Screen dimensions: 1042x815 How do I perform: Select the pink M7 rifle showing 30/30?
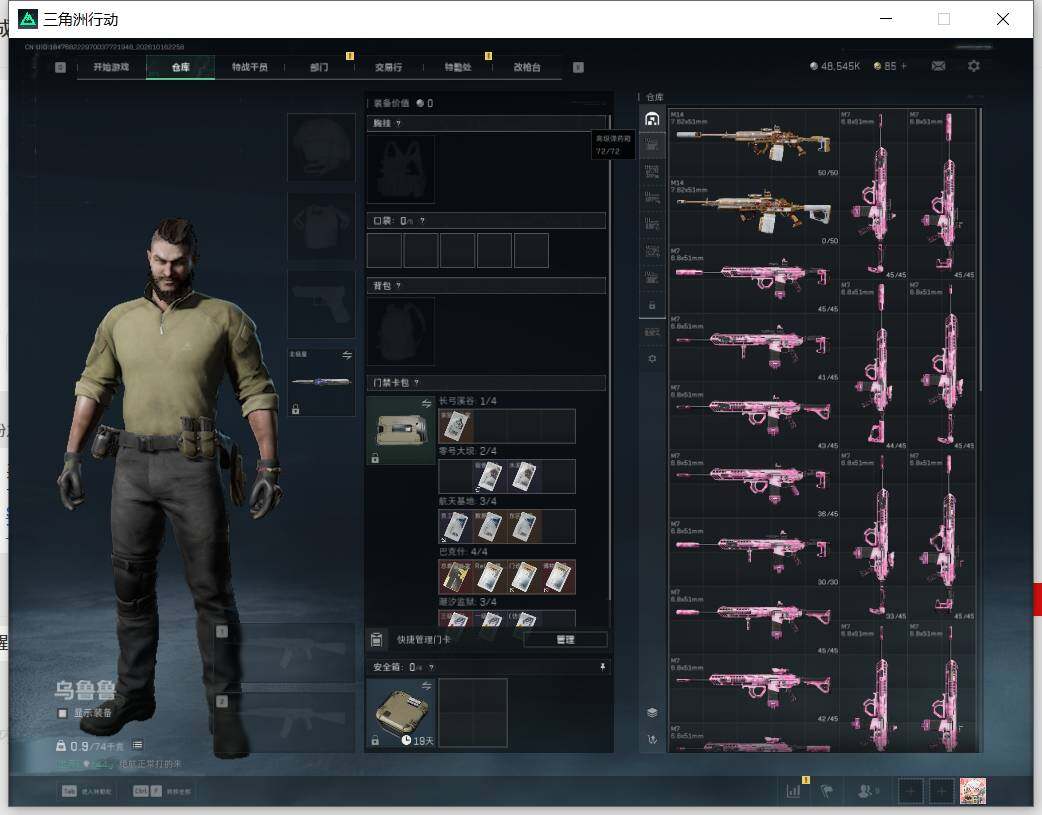point(754,552)
